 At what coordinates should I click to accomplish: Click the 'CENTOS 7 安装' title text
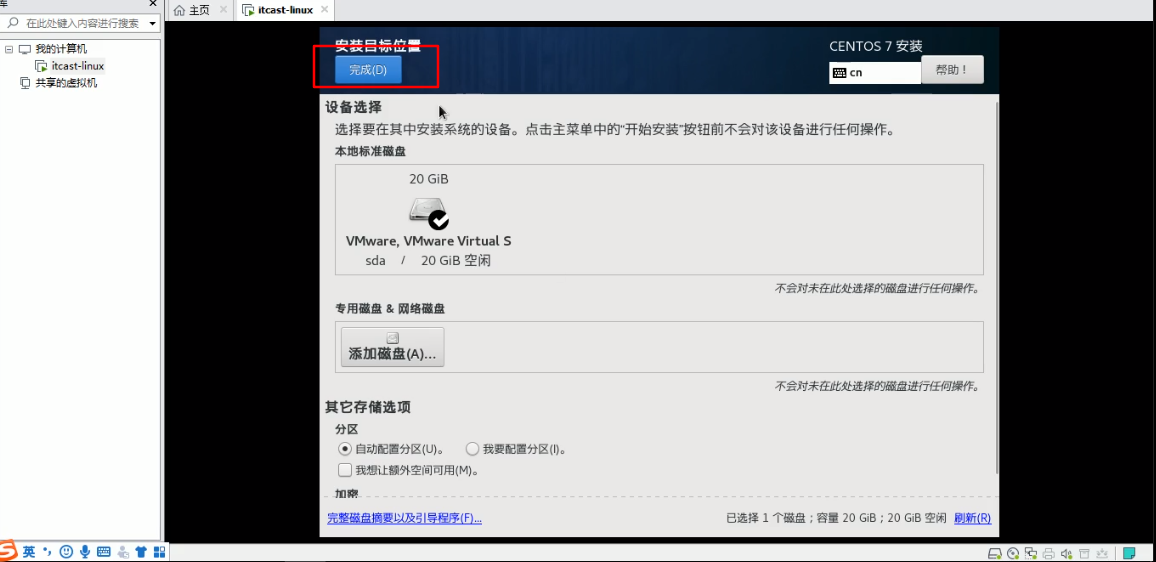(875, 46)
